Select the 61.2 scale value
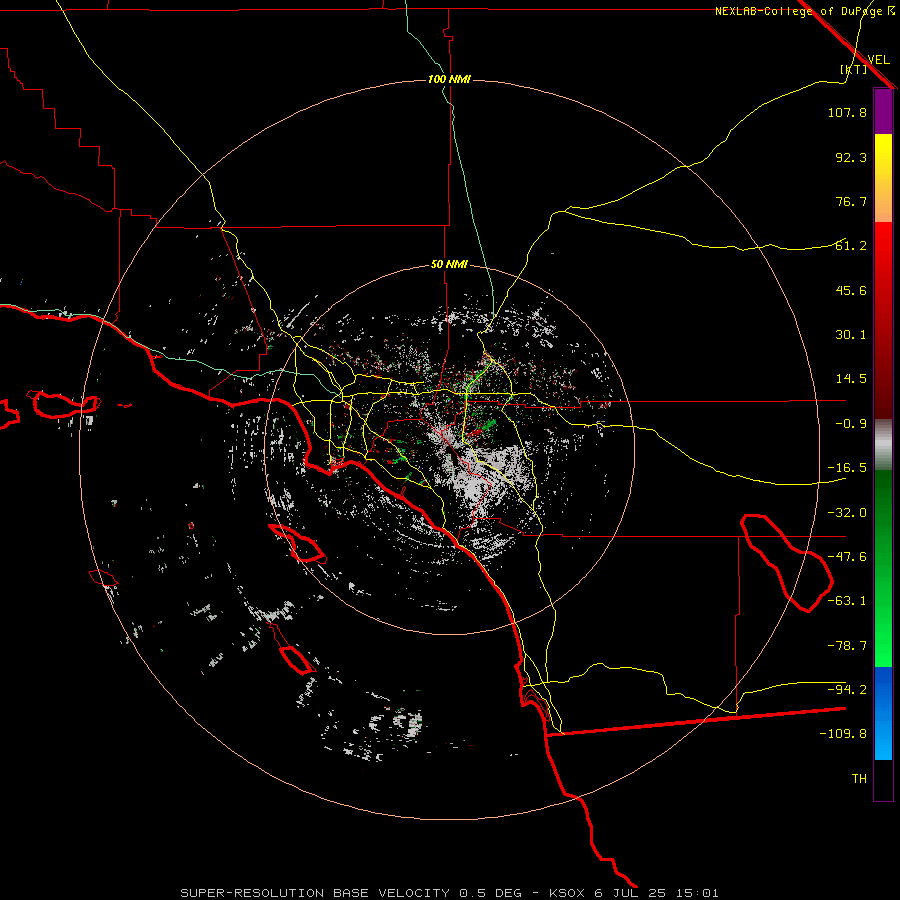 (x=851, y=246)
